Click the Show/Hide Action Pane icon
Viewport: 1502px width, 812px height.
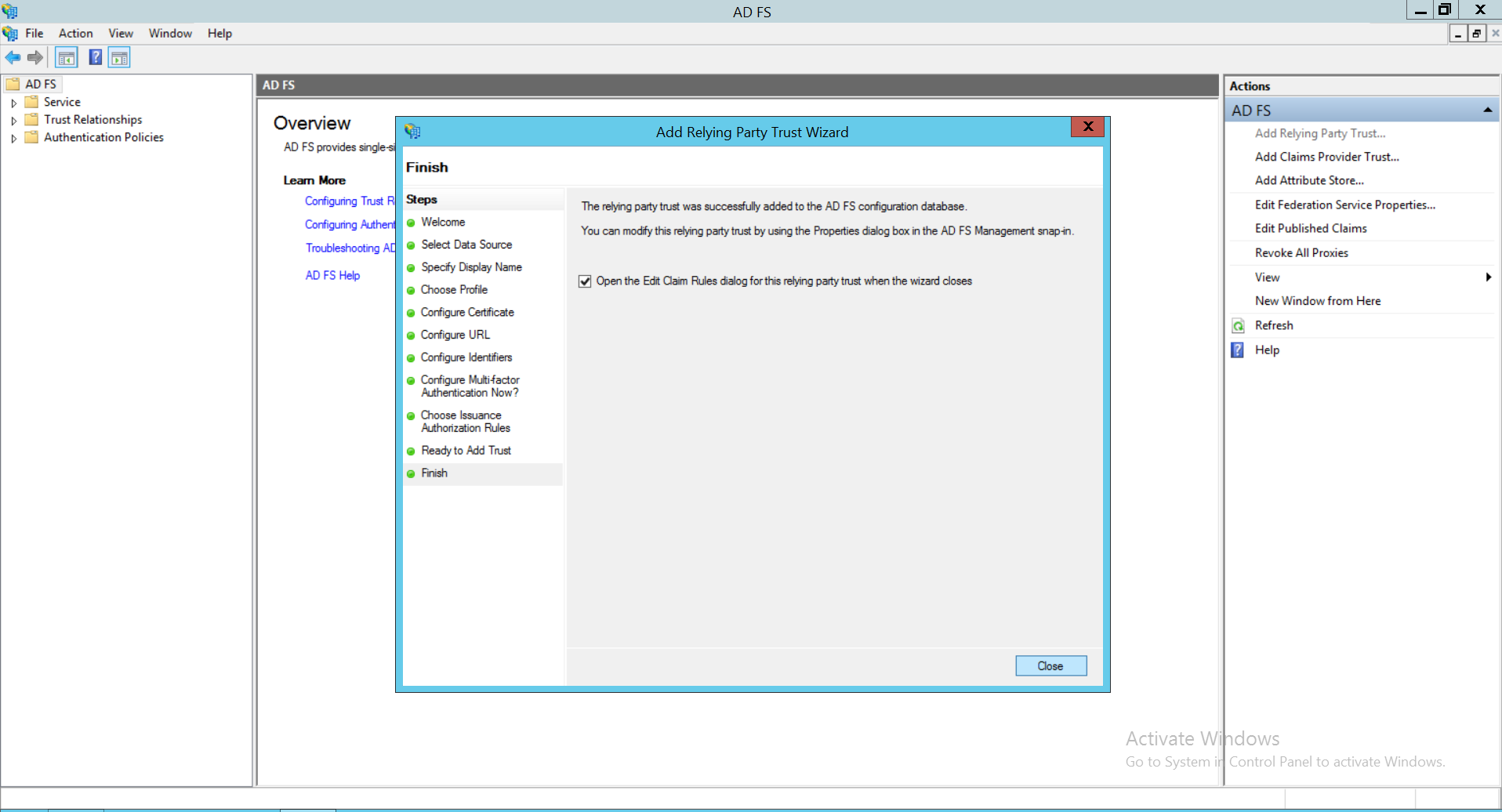[119, 57]
